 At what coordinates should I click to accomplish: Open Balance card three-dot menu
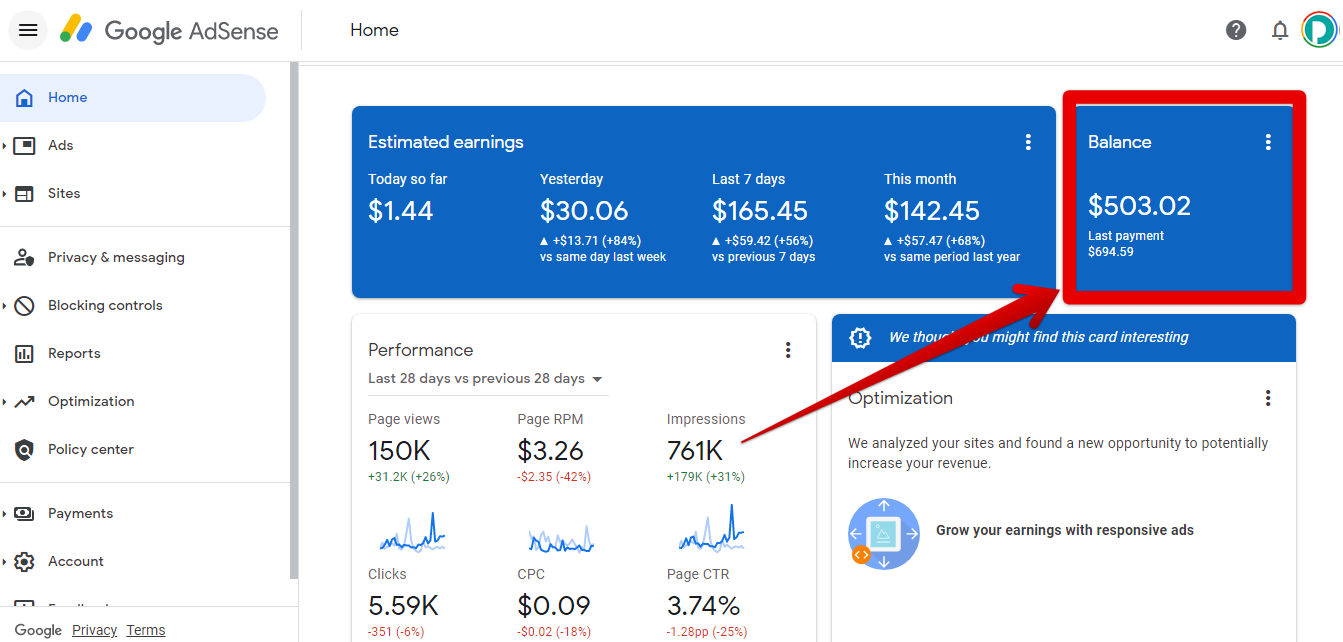point(1268,142)
